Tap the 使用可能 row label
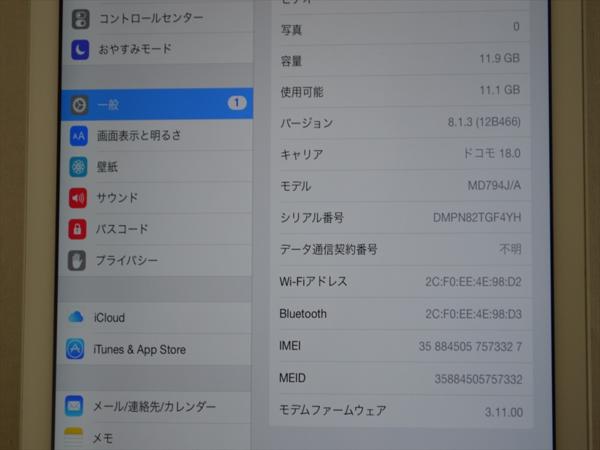600x450 pixels. point(302,92)
